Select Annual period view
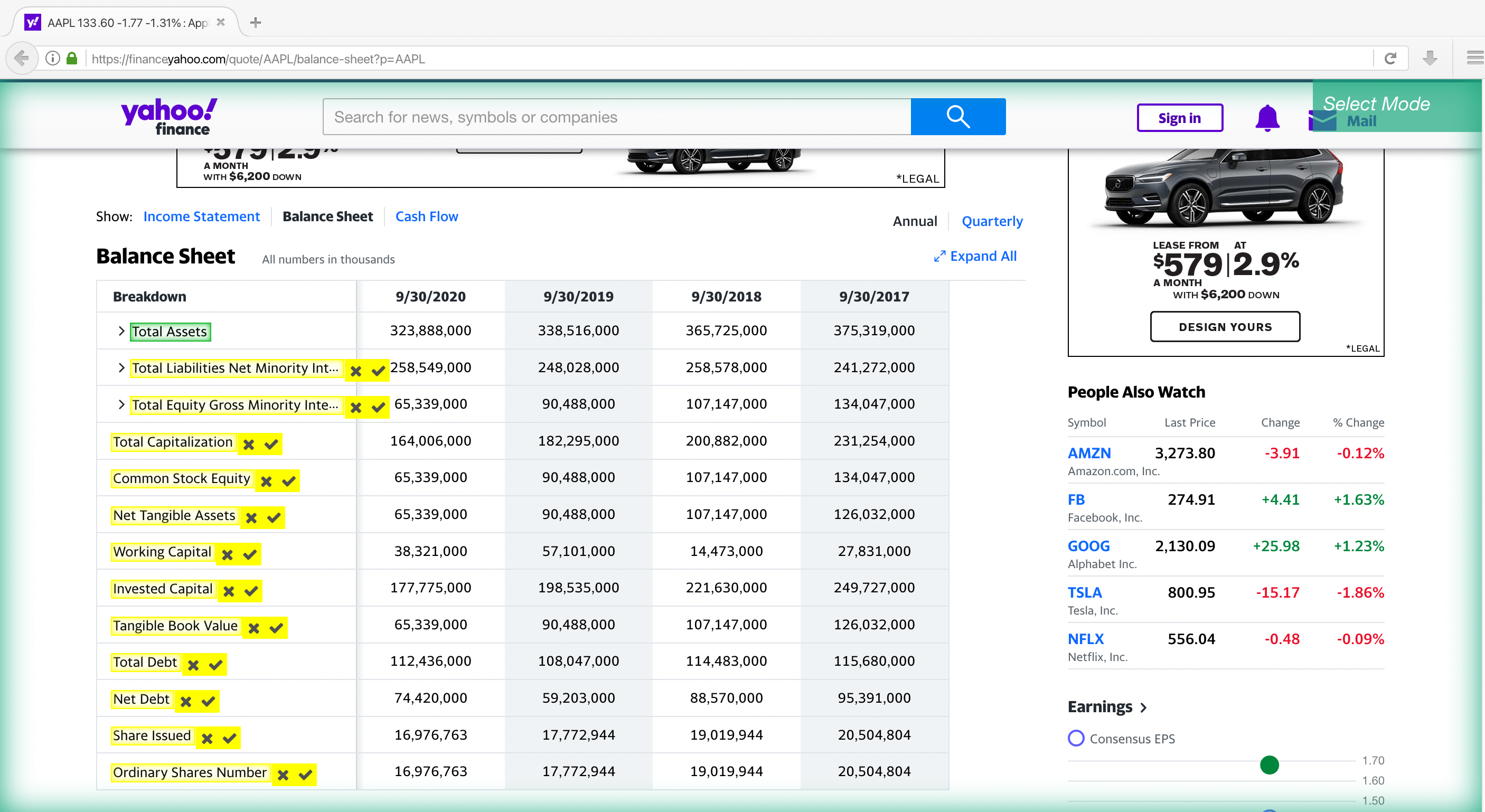Image resolution: width=1485 pixels, height=812 pixels. [915, 221]
